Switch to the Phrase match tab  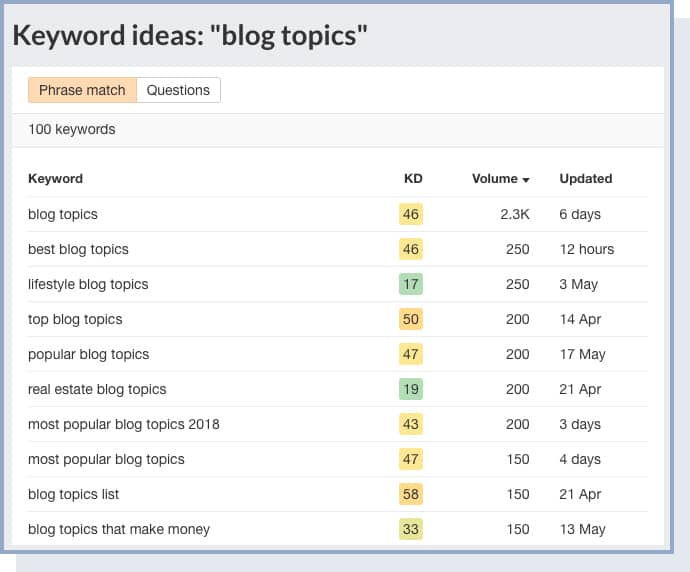82,90
